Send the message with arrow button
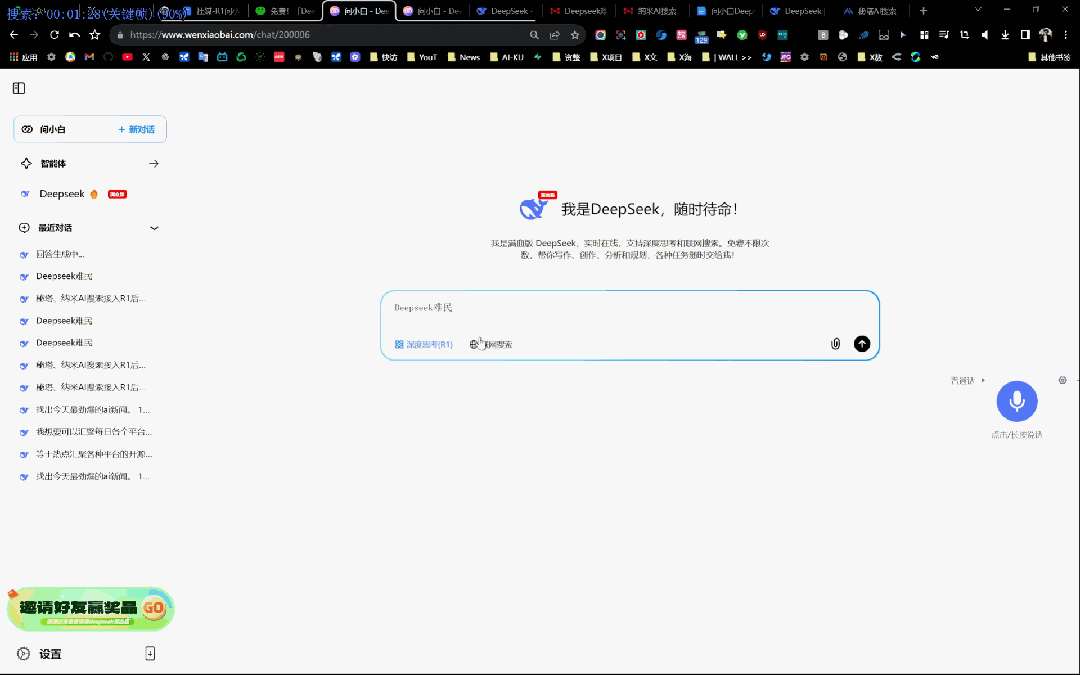This screenshot has height=675, width=1080. 862,344
